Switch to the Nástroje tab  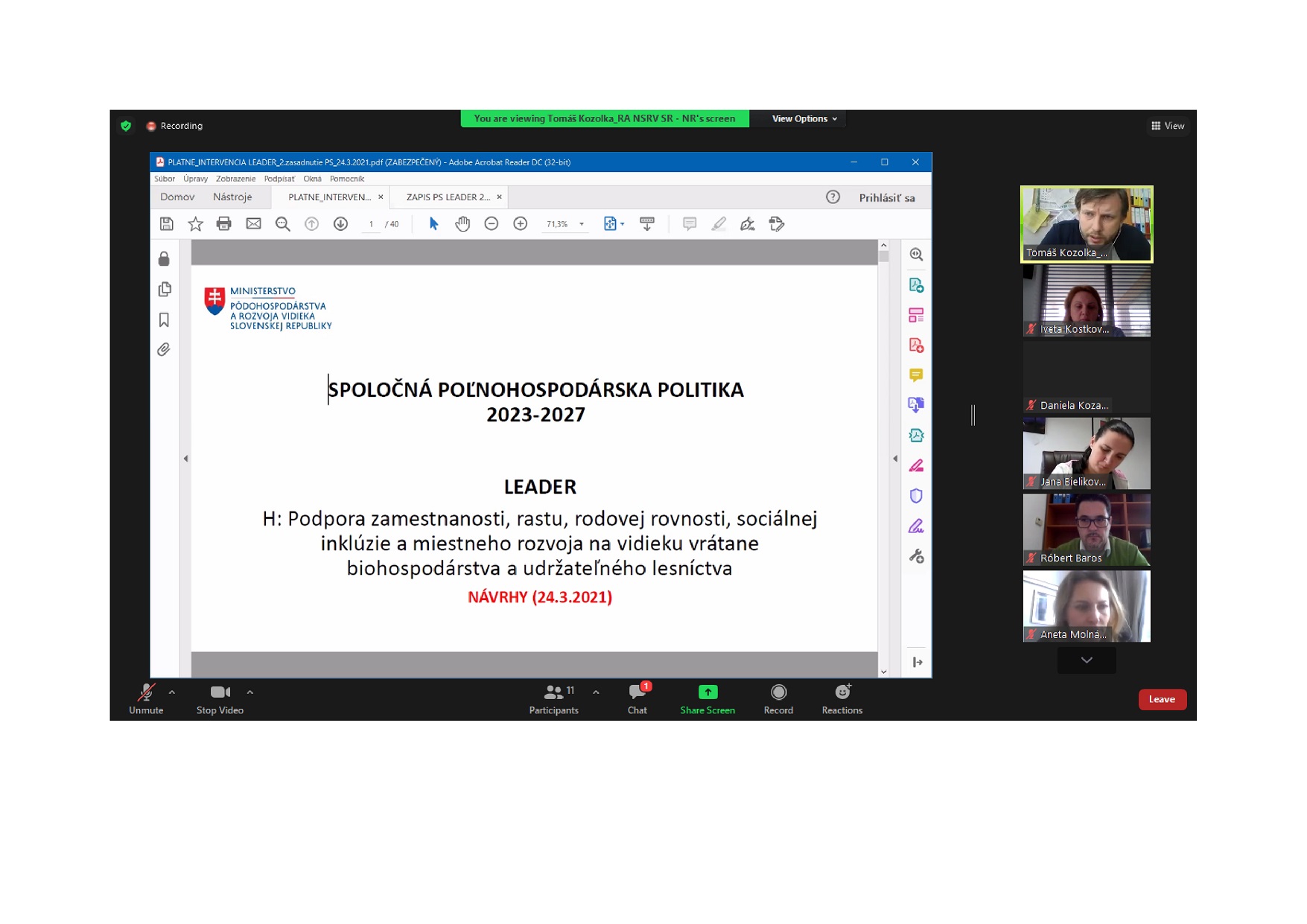(x=232, y=197)
